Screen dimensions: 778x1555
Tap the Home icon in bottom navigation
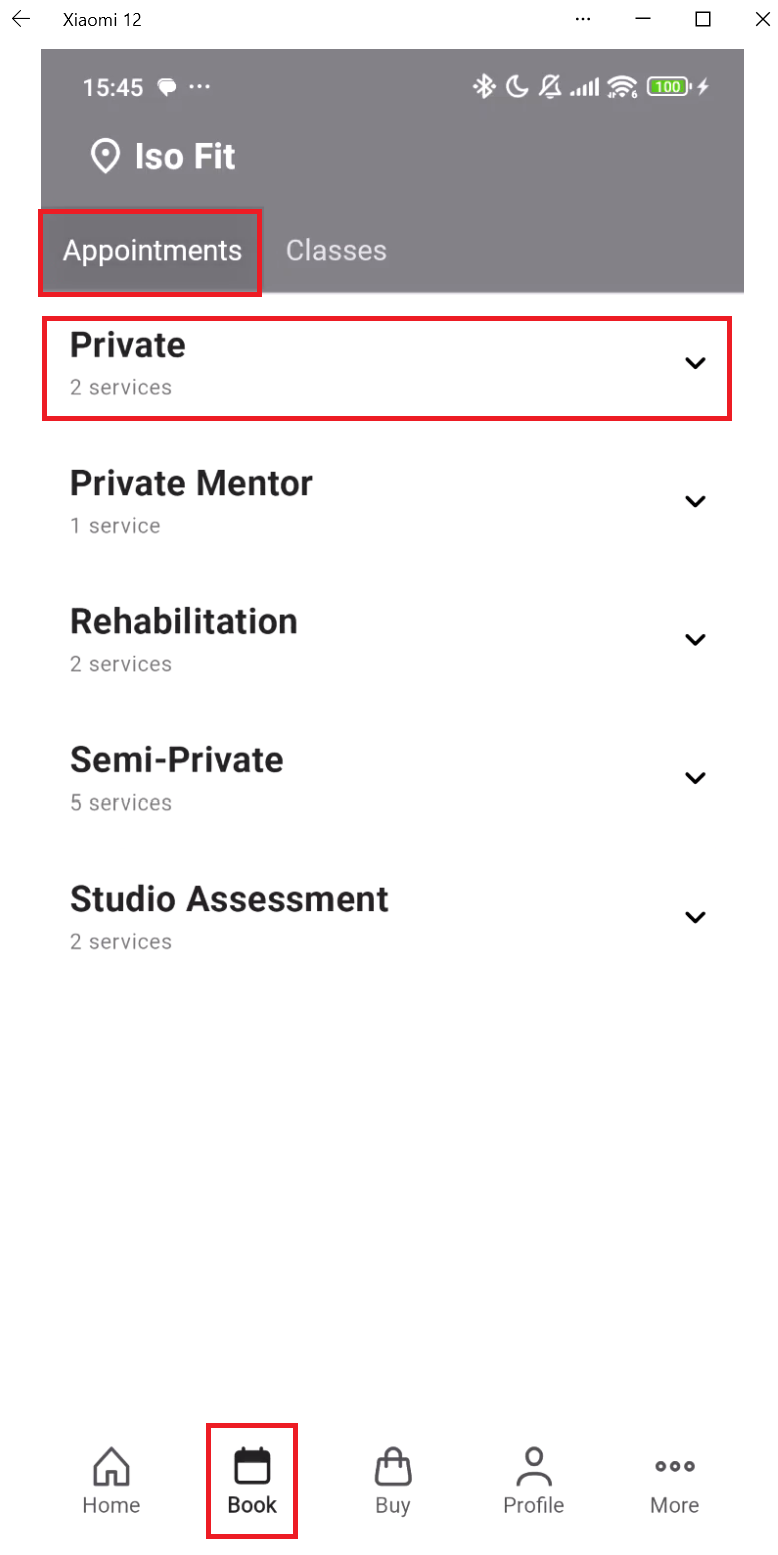pyautogui.click(x=111, y=1467)
